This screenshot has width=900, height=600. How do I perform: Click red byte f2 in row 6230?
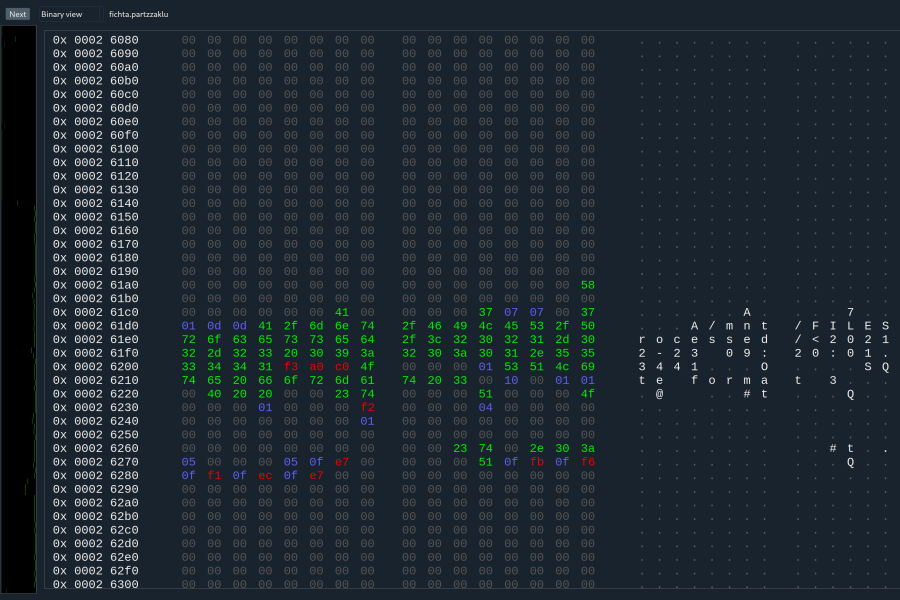click(x=367, y=408)
